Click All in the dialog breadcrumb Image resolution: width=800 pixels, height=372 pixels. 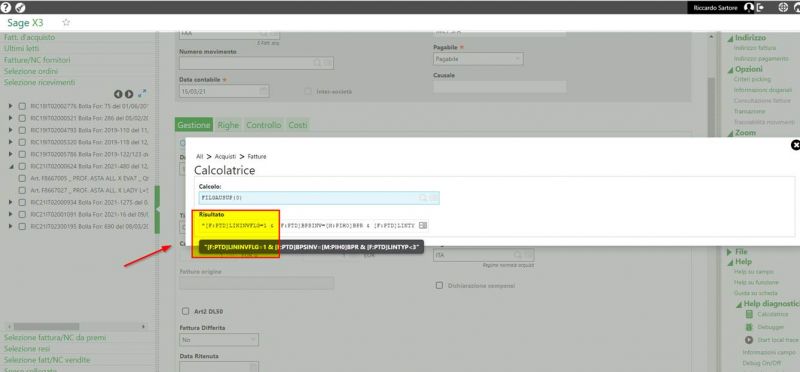(199, 157)
